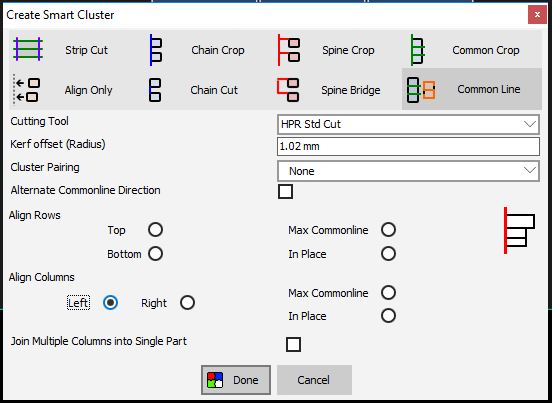Screen dimensions: 552x403
Task: Select the Common Crop icon
Action: (418, 50)
